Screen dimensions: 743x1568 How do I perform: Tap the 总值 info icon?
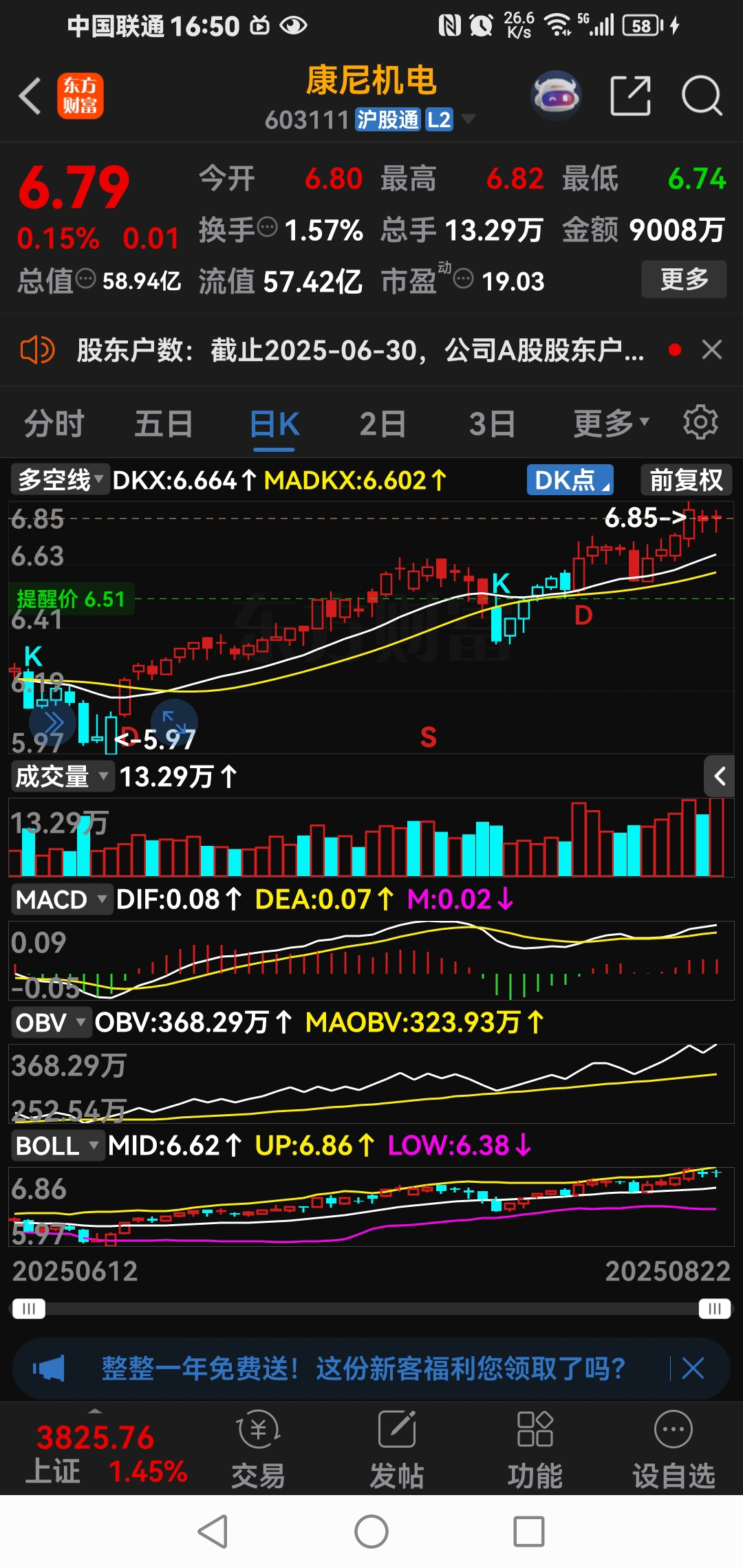(85, 279)
